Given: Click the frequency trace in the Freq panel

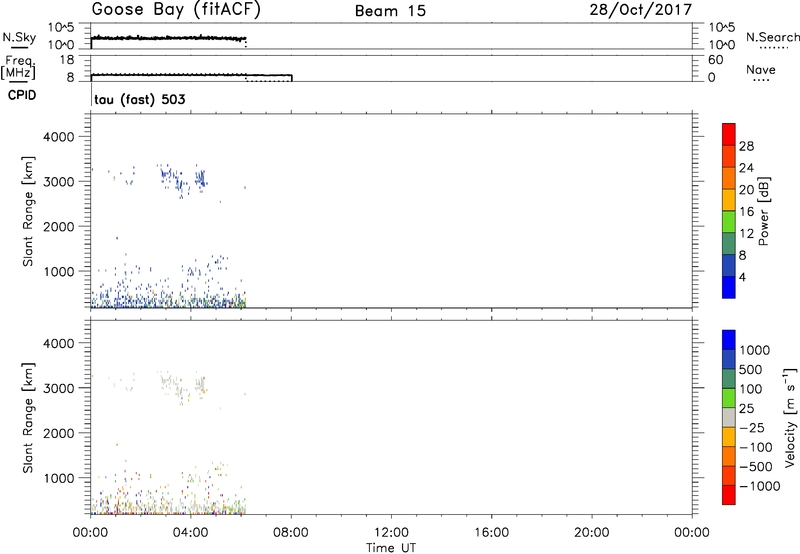Looking at the screenshot, I should pyautogui.click(x=191, y=75).
